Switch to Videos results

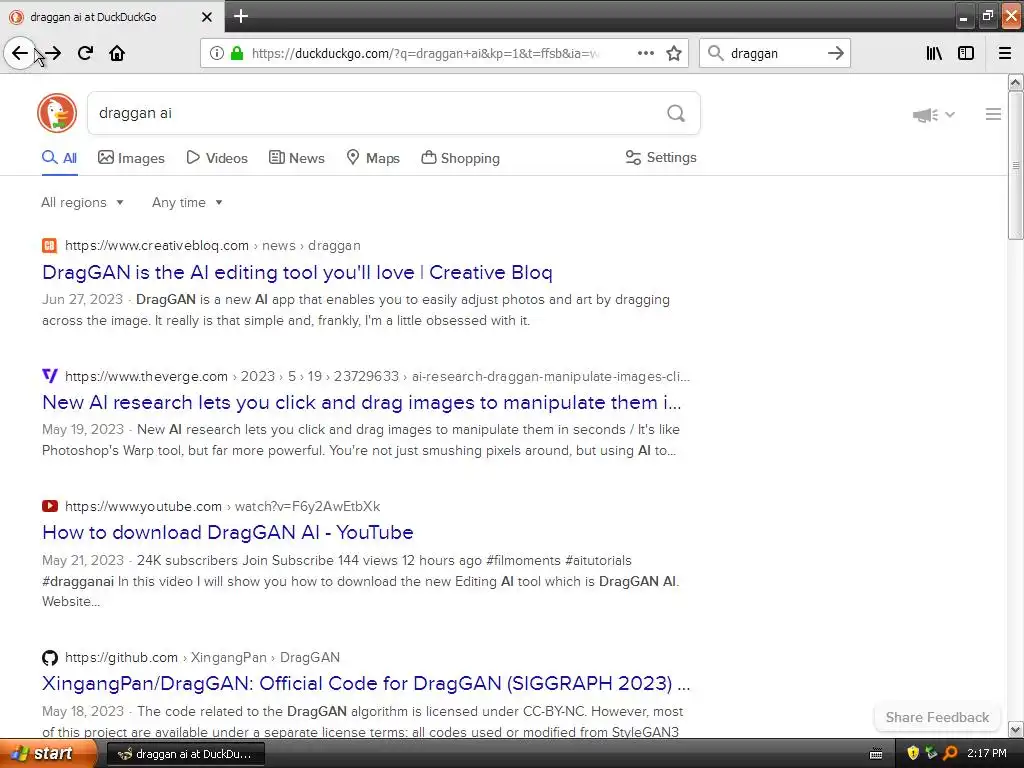pyautogui.click(x=217, y=158)
